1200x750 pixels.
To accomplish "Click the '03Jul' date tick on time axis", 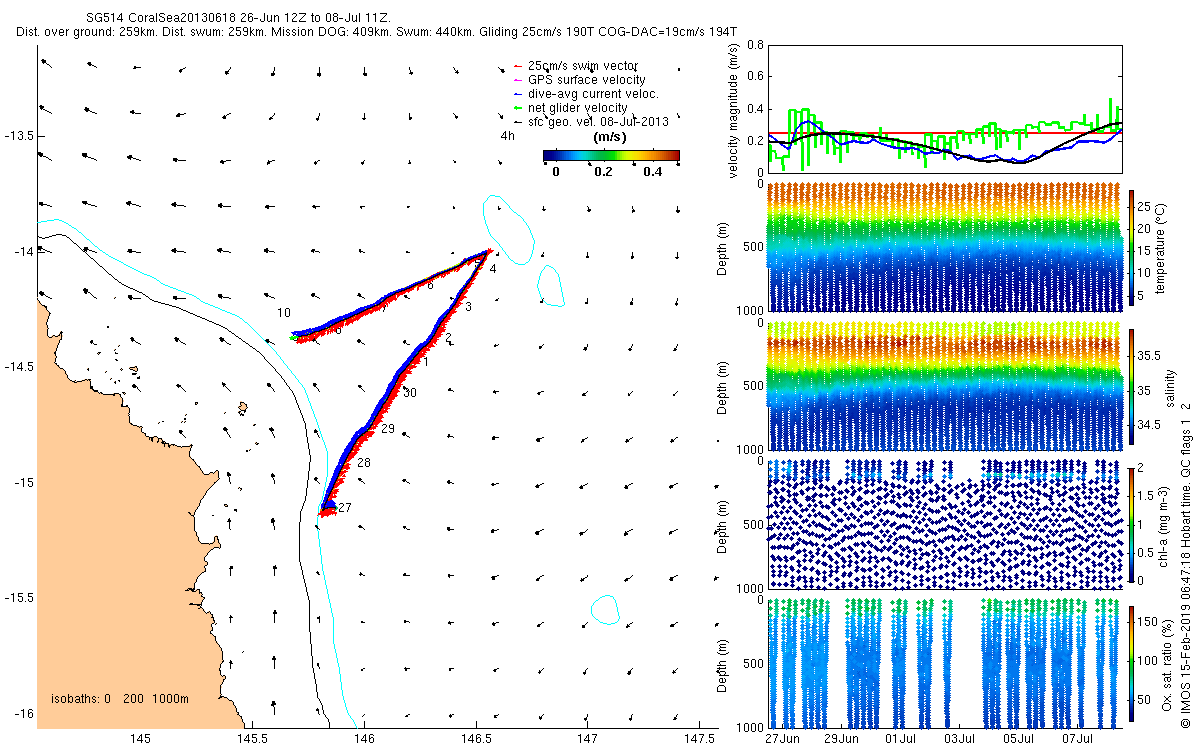I will click(x=960, y=739).
